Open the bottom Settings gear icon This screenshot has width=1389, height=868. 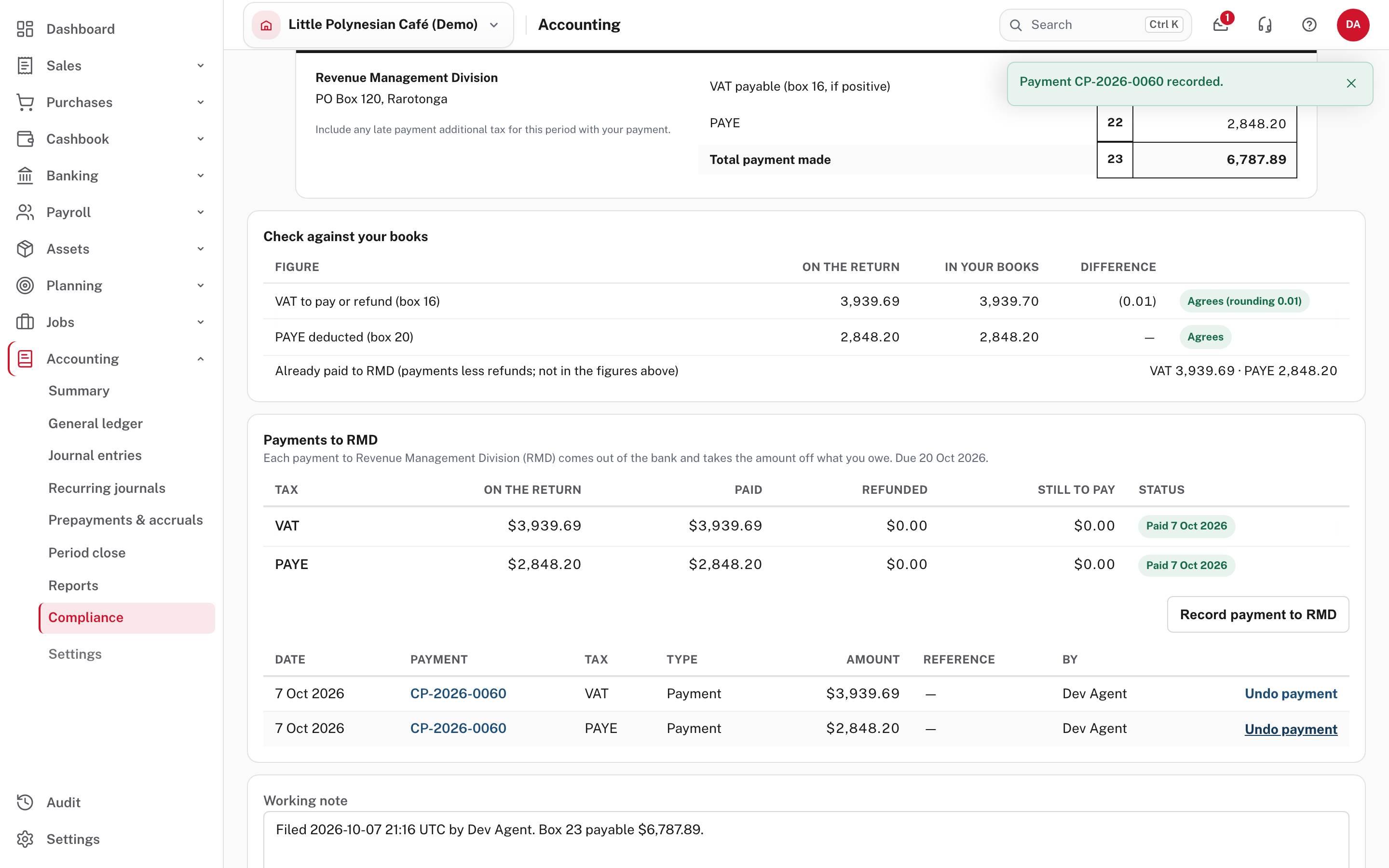tap(25, 839)
